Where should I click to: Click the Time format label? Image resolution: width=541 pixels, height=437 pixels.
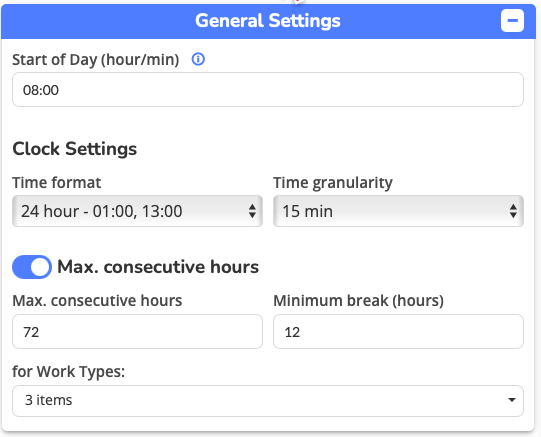coord(57,182)
